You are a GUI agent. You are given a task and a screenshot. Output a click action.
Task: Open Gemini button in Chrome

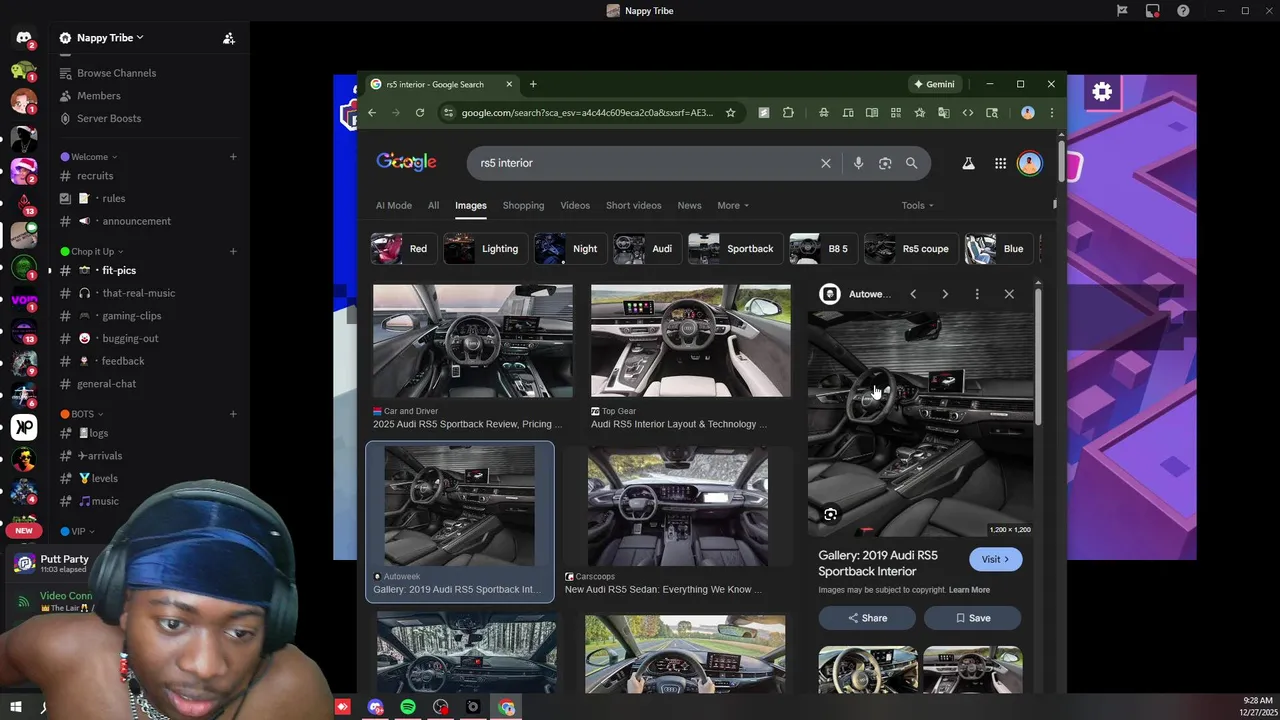pos(934,84)
